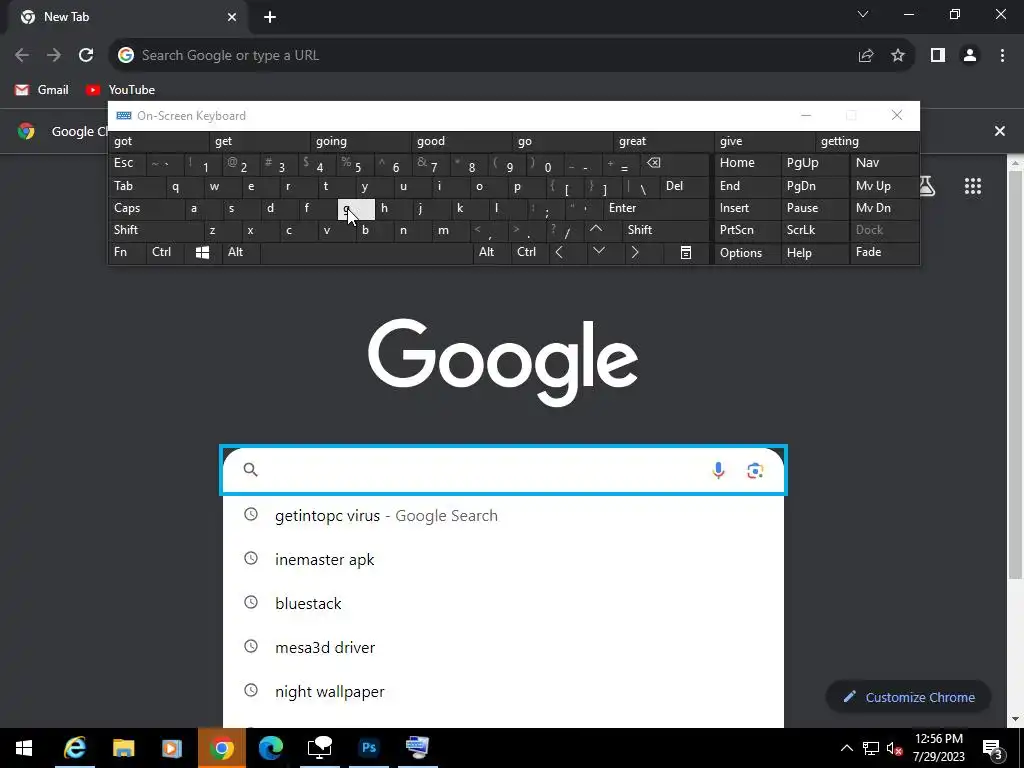The width and height of the screenshot is (1024, 768).
Task: Toggle the right Shift key
Action: (665, 230)
